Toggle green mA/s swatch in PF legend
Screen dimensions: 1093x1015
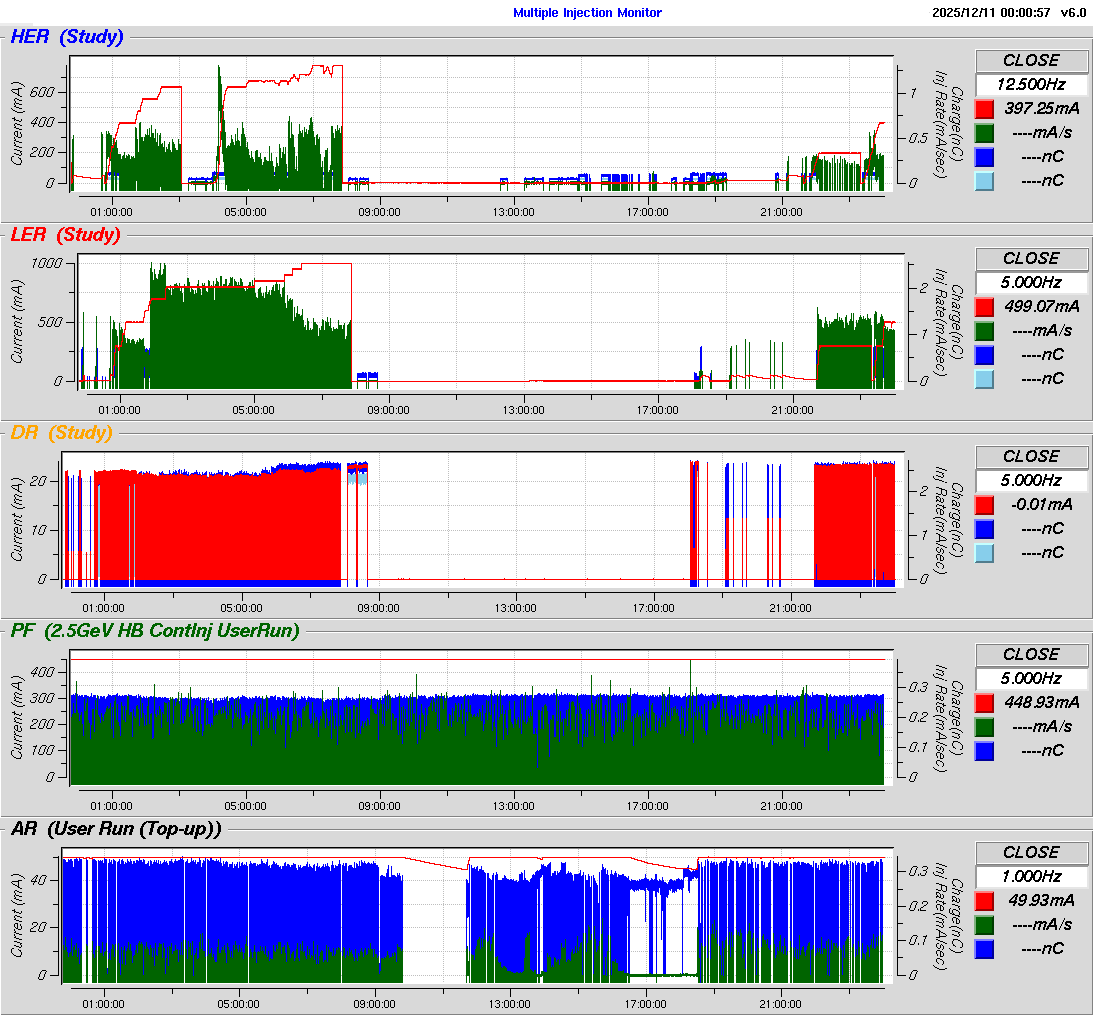985,726
